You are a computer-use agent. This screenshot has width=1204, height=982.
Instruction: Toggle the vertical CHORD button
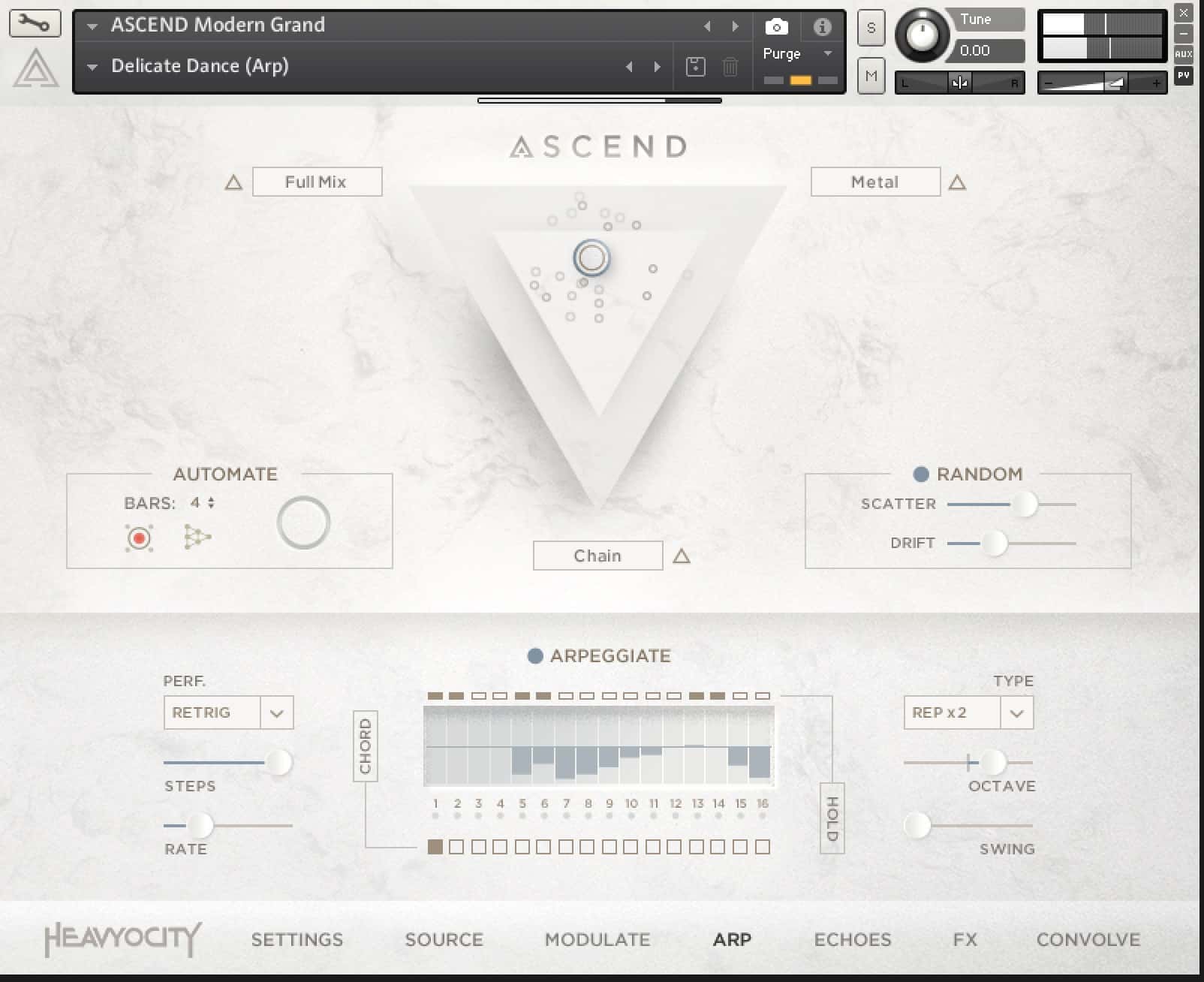pos(366,746)
